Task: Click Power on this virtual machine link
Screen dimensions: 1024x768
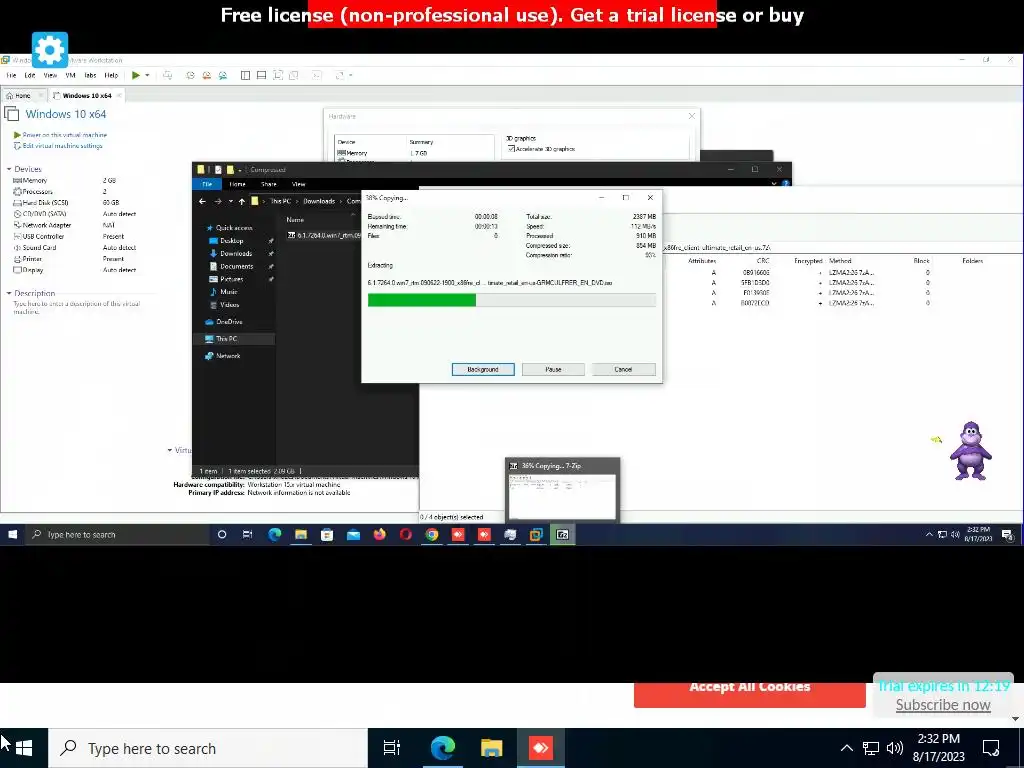Action: point(65,135)
